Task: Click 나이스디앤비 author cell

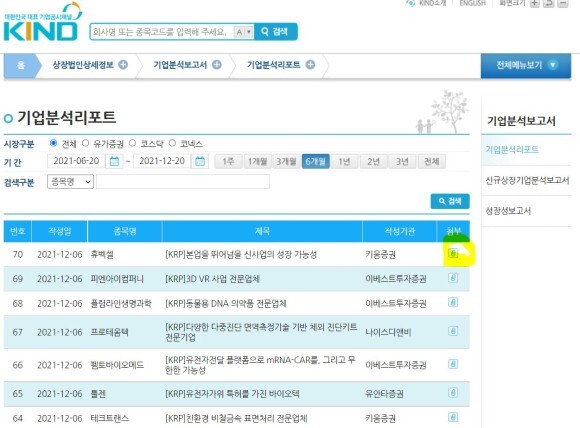Action: click(388, 332)
